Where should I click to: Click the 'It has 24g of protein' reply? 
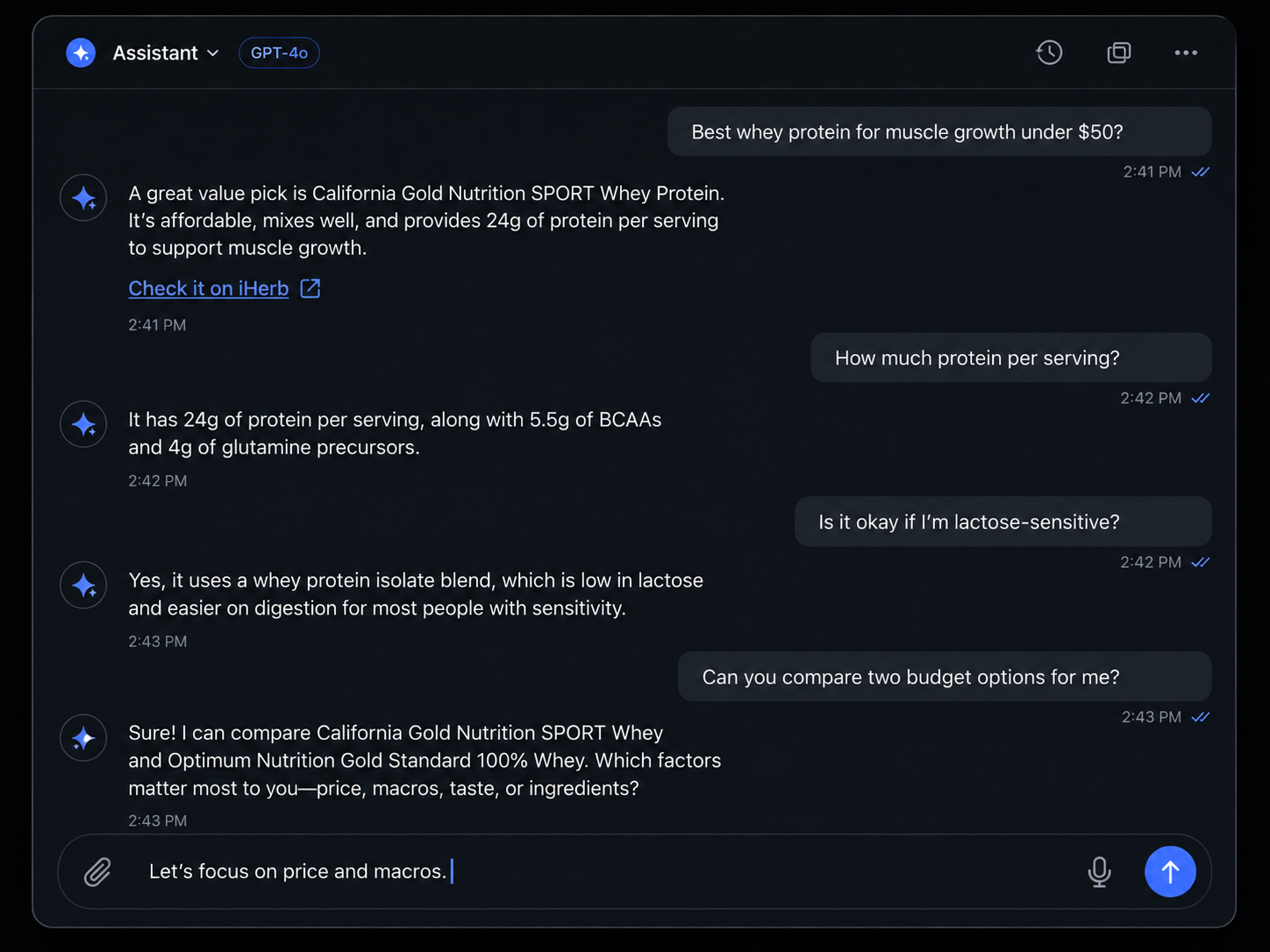click(395, 433)
